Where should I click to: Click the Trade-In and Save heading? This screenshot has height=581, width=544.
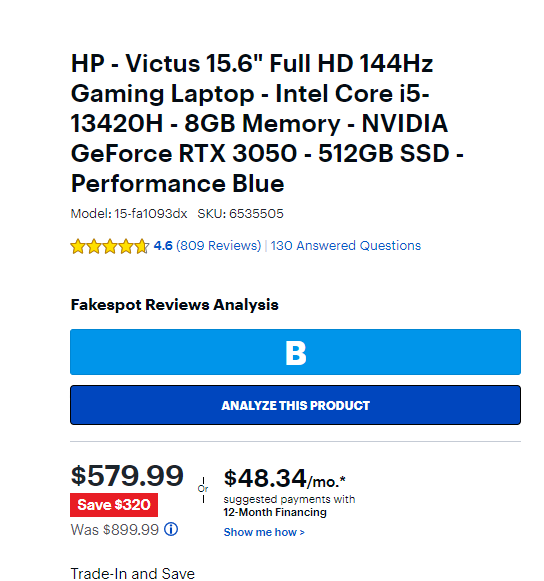coord(133,574)
